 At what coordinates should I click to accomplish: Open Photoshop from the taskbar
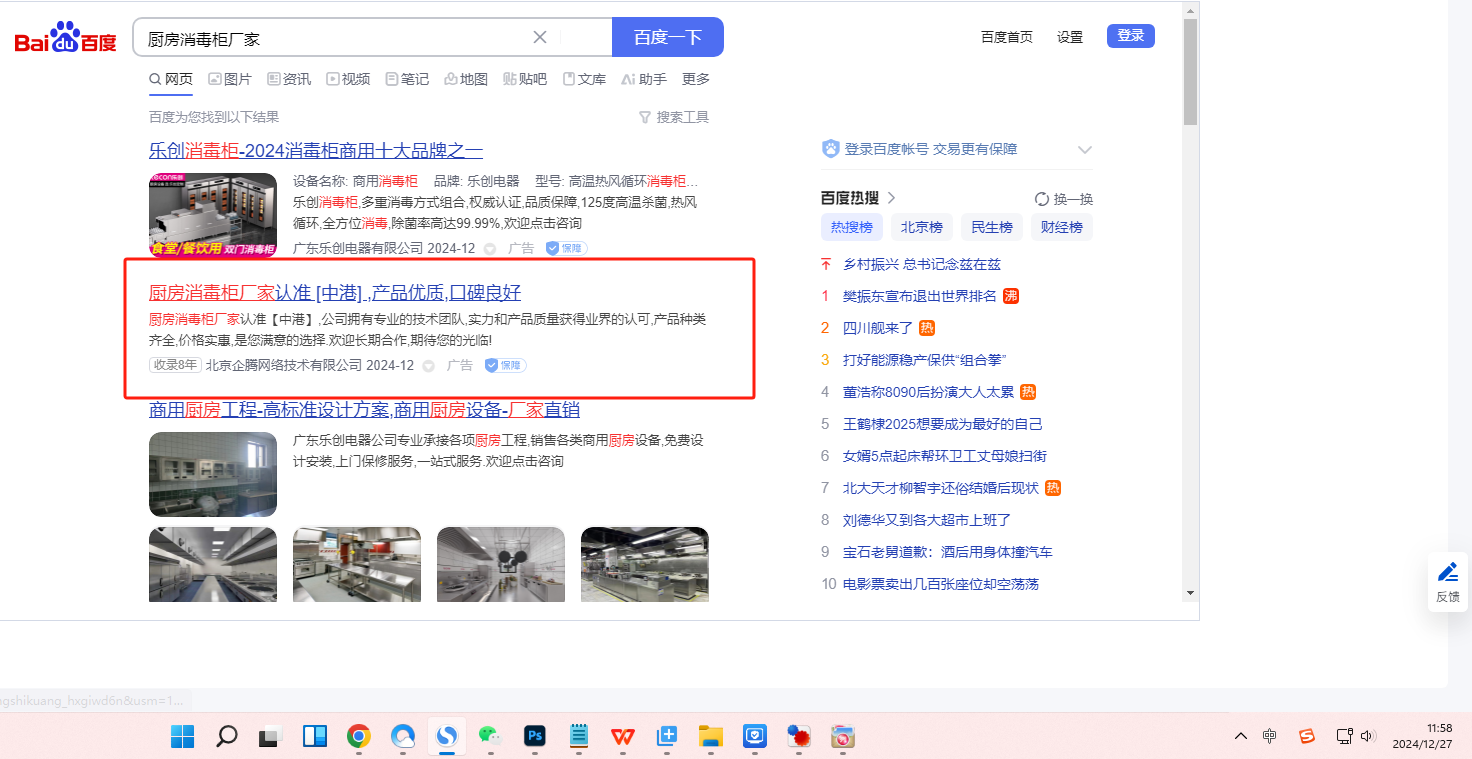(534, 737)
